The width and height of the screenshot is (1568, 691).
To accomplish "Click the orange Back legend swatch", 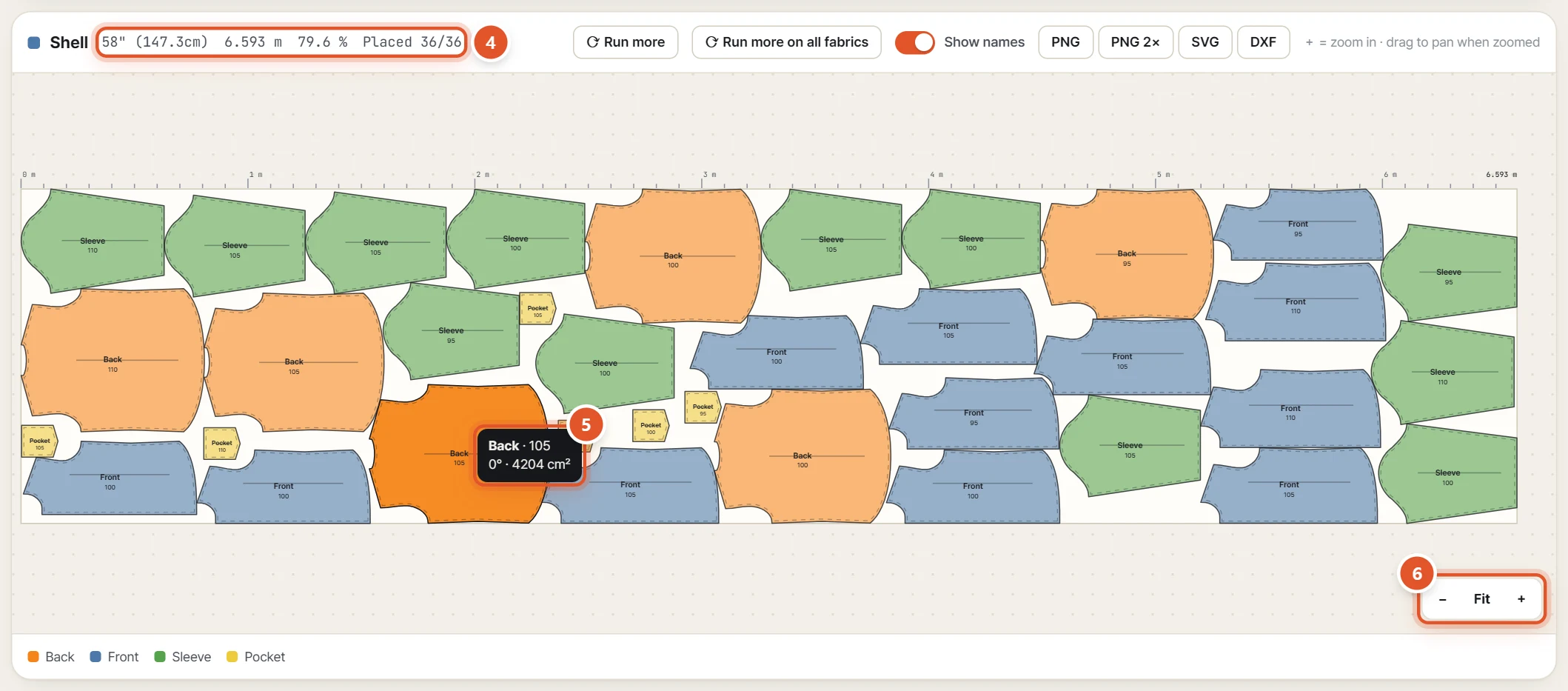I will [33, 657].
